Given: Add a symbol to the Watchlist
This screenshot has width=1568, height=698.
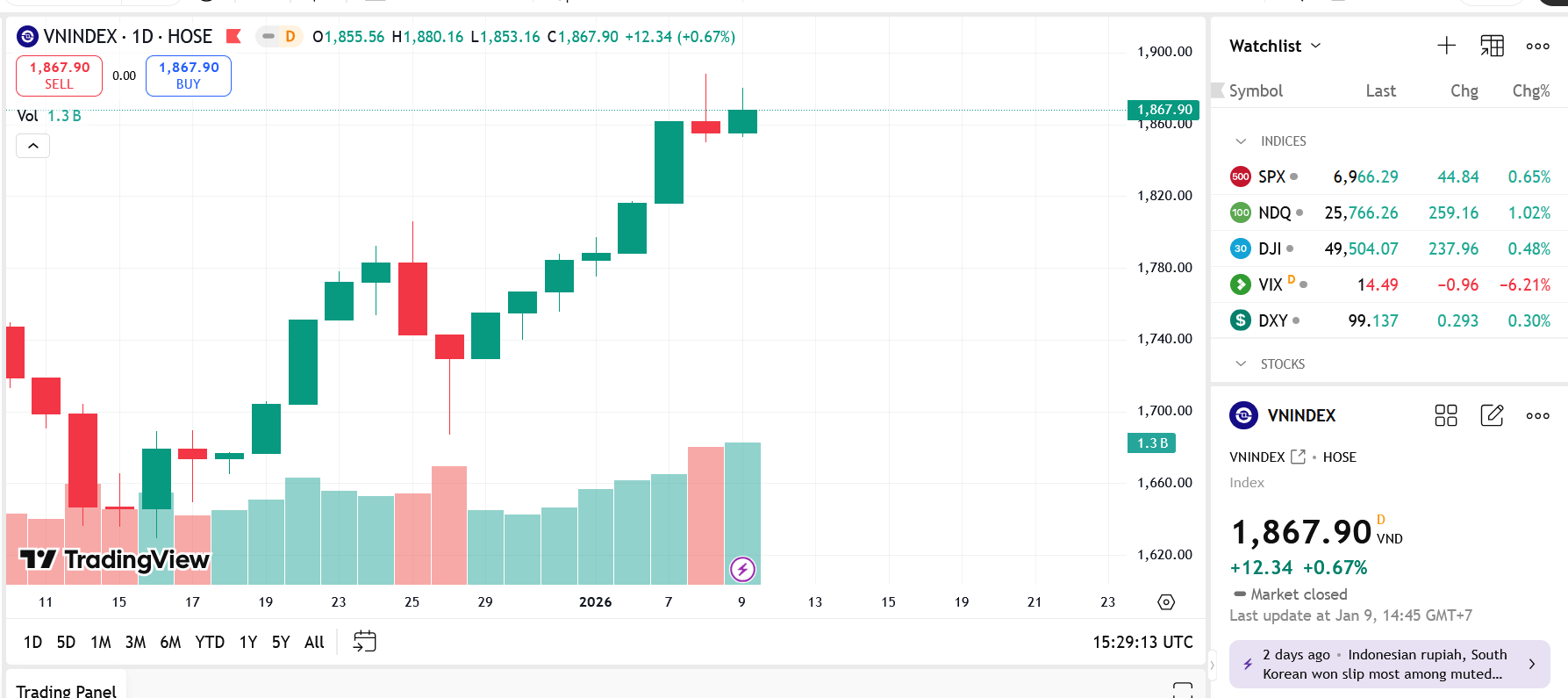Looking at the screenshot, I should click(1446, 46).
